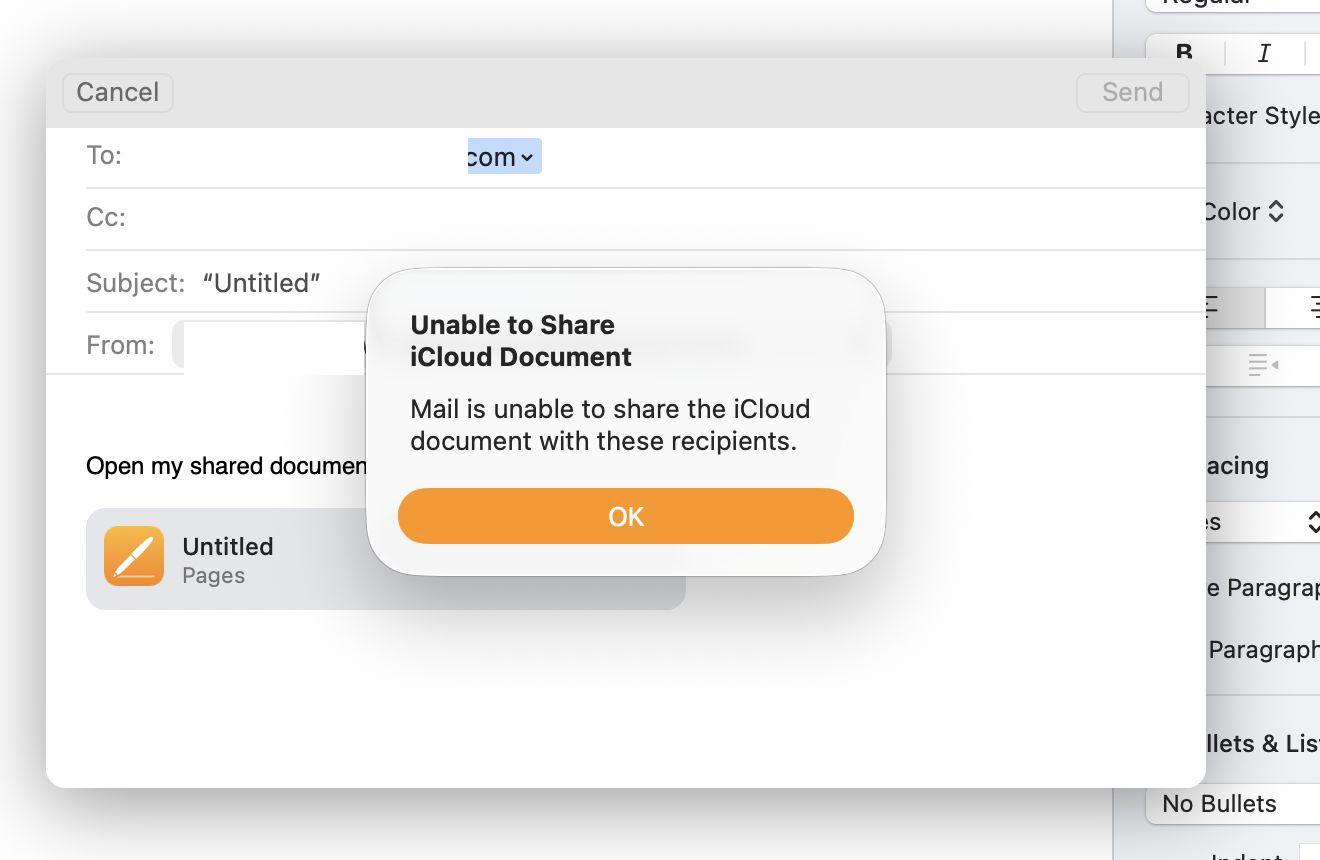Click the "Open my shared document" body text

226,466
